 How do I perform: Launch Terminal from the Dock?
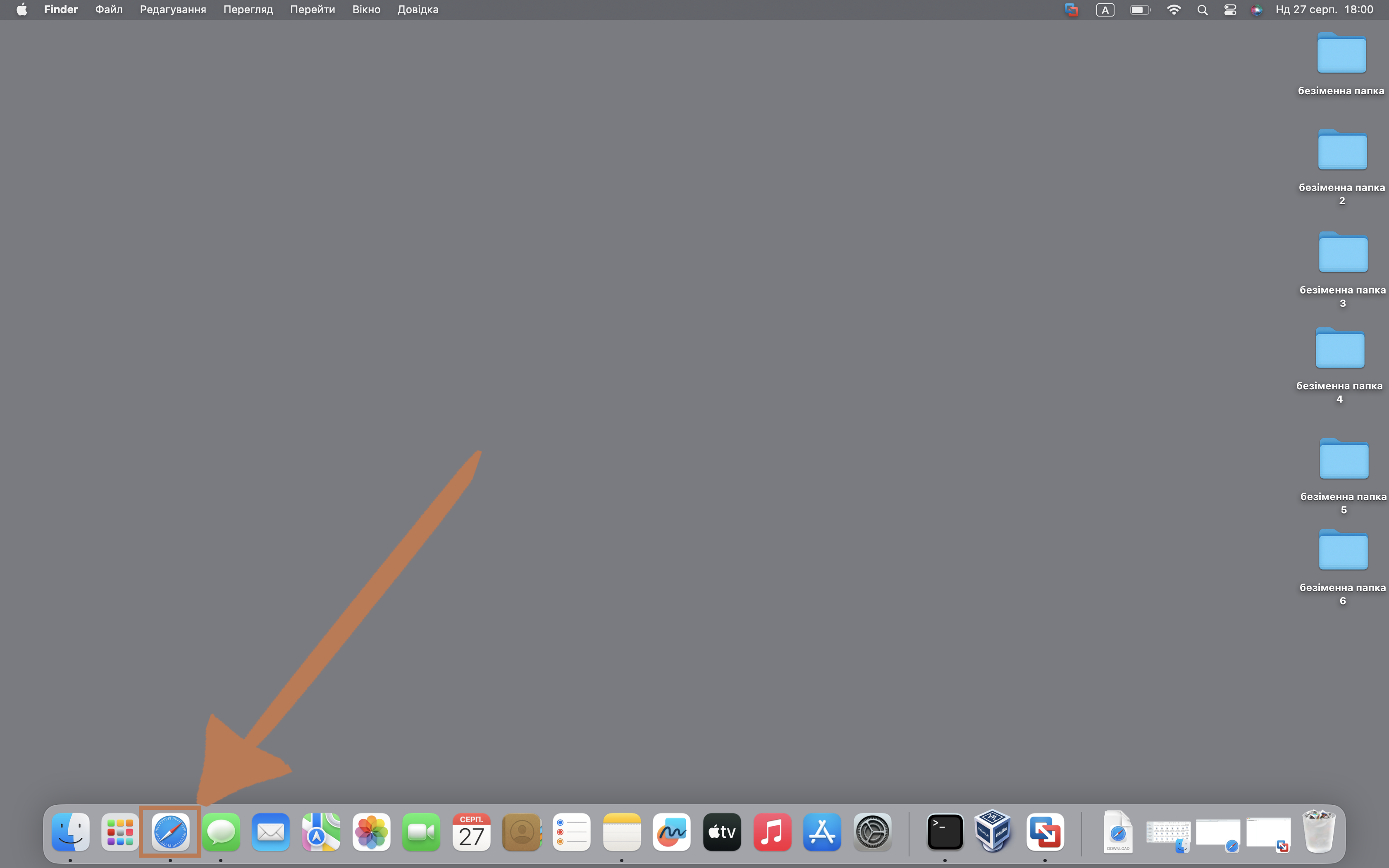click(x=945, y=832)
